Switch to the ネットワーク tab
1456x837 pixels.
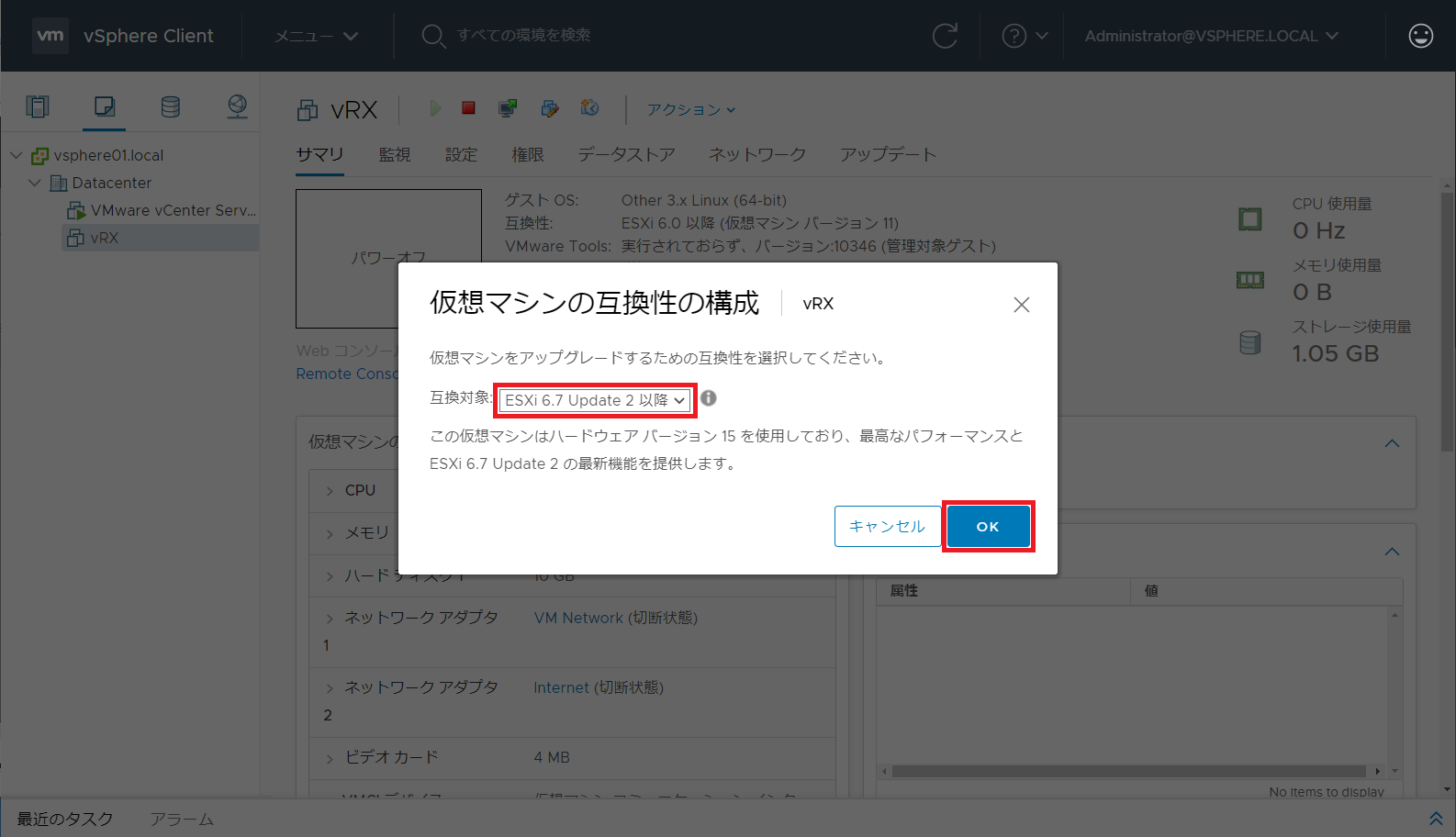757,154
